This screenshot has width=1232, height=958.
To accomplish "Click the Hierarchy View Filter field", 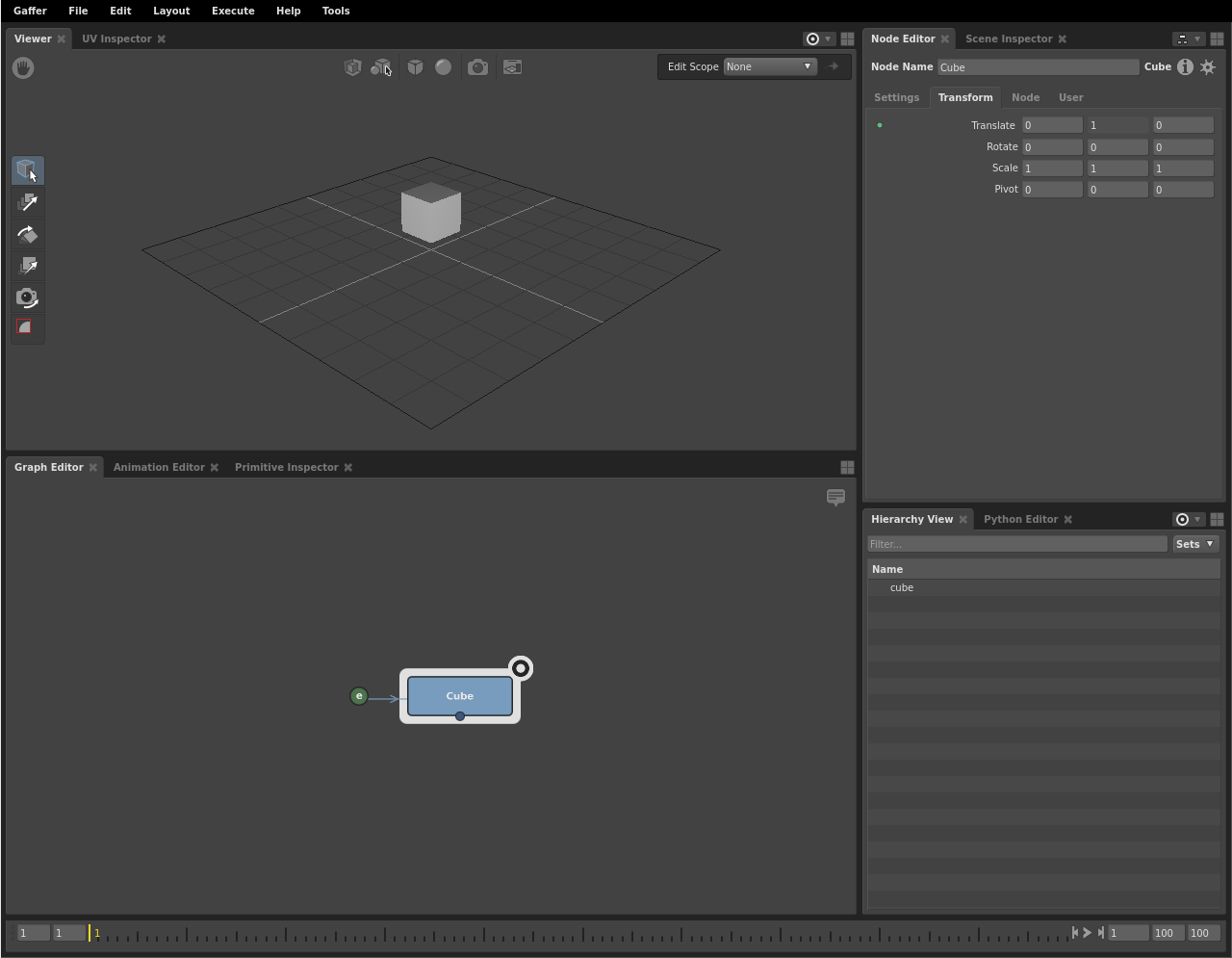I will (x=1017, y=544).
